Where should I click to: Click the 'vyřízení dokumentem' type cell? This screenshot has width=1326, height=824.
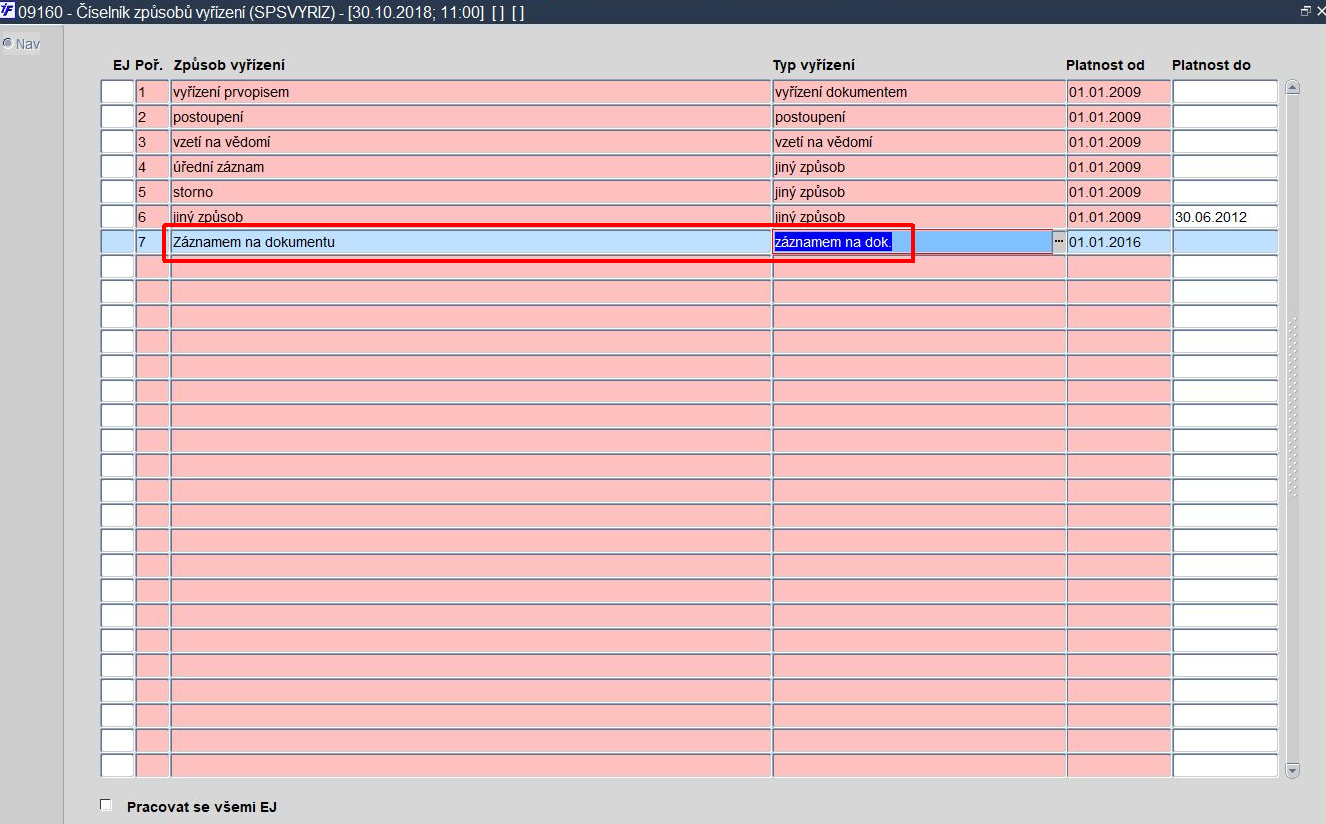coord(919,92)
